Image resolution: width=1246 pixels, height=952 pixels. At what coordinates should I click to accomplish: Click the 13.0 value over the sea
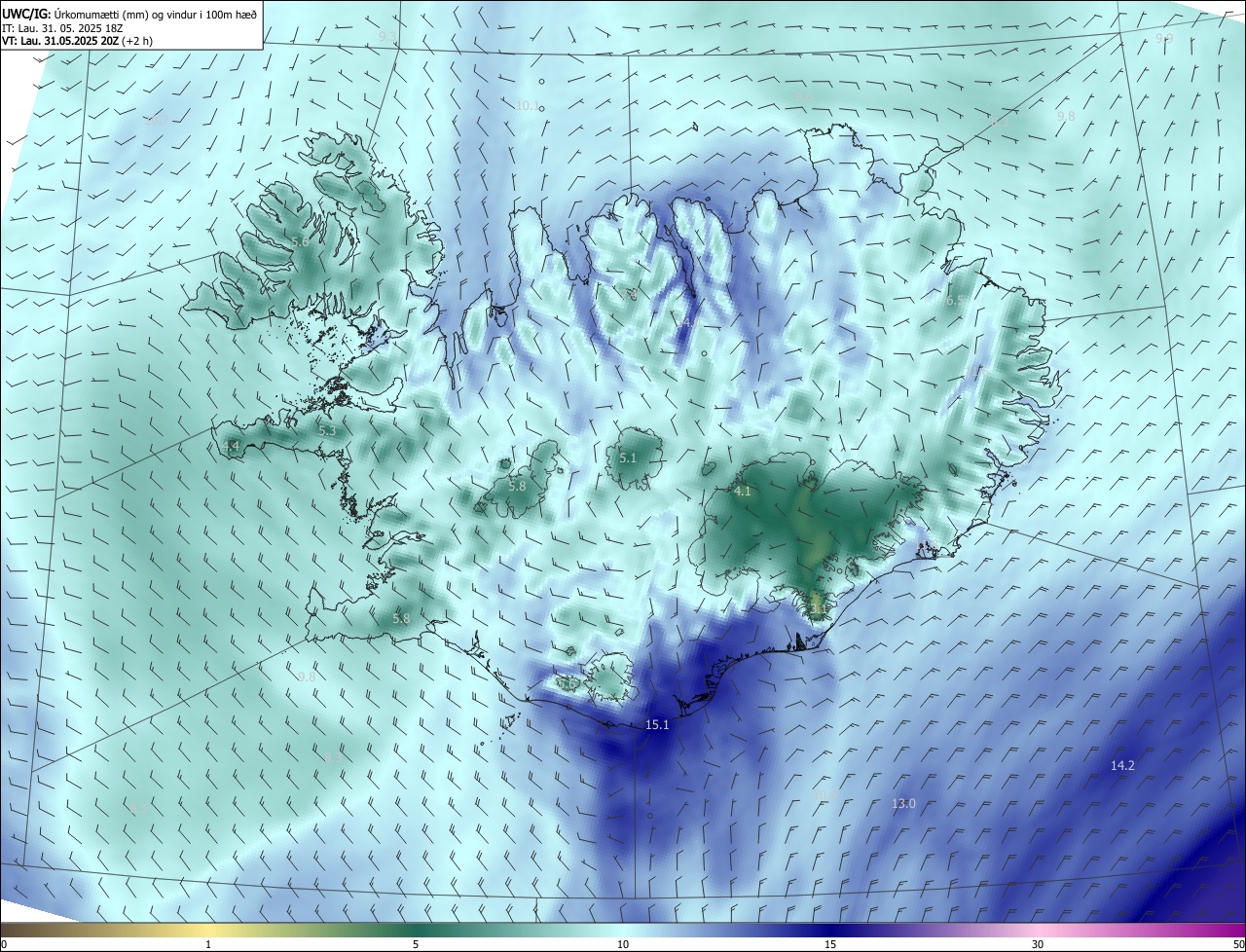click(x=903, y=803)
